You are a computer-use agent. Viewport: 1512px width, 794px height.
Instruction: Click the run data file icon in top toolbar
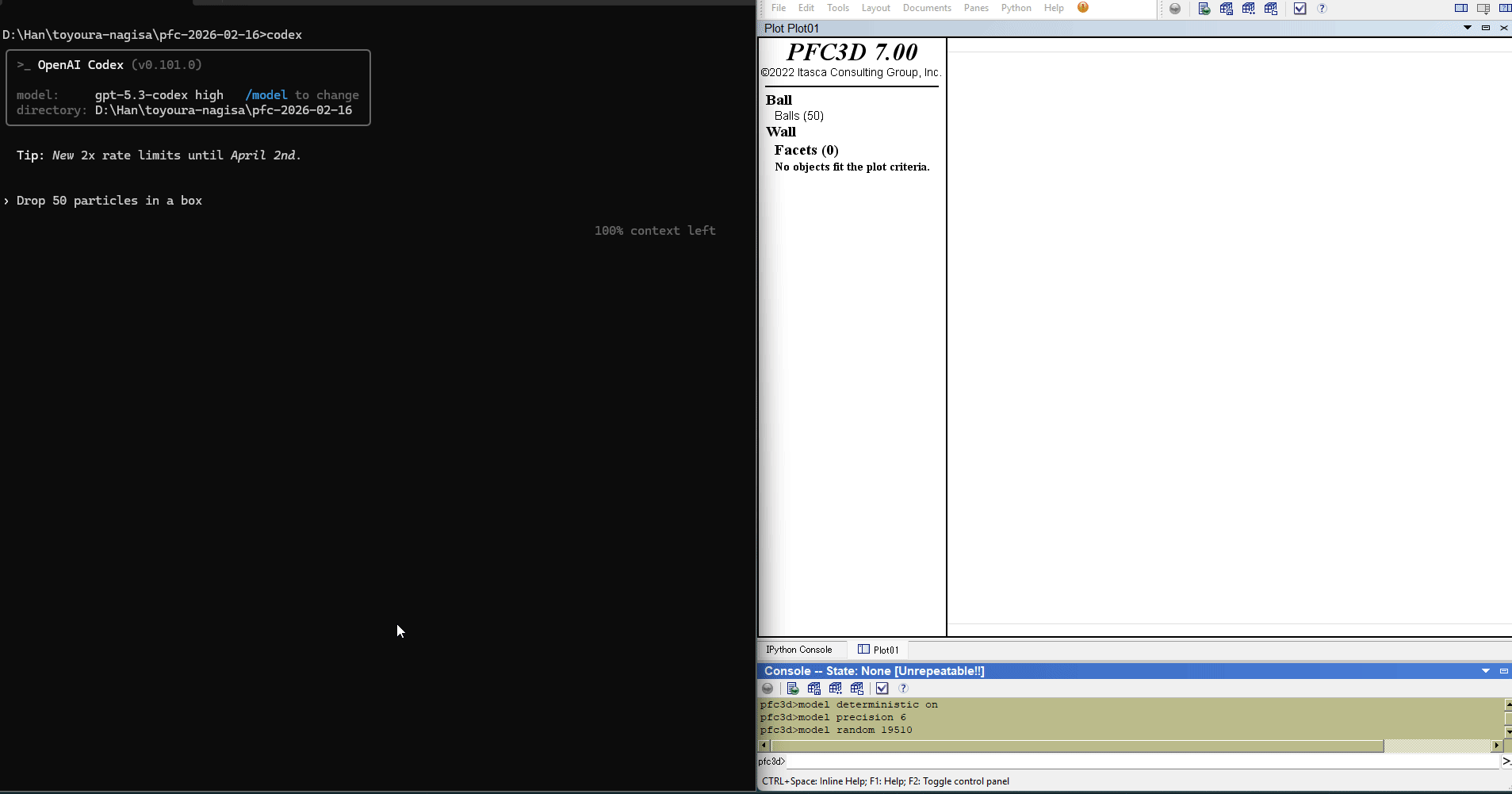click(x=1204, y=9)
